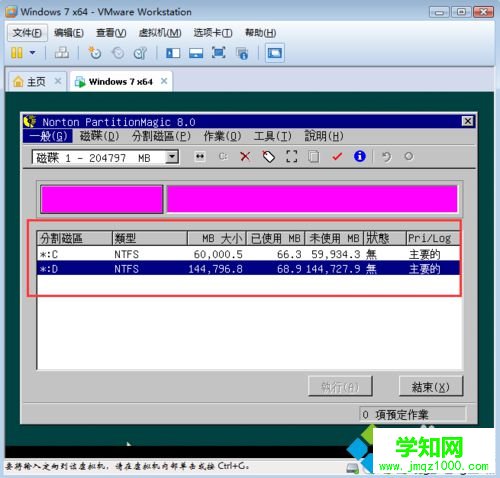Enter full screen mode icon
The image size is (500, 478).
pos(219,53)
